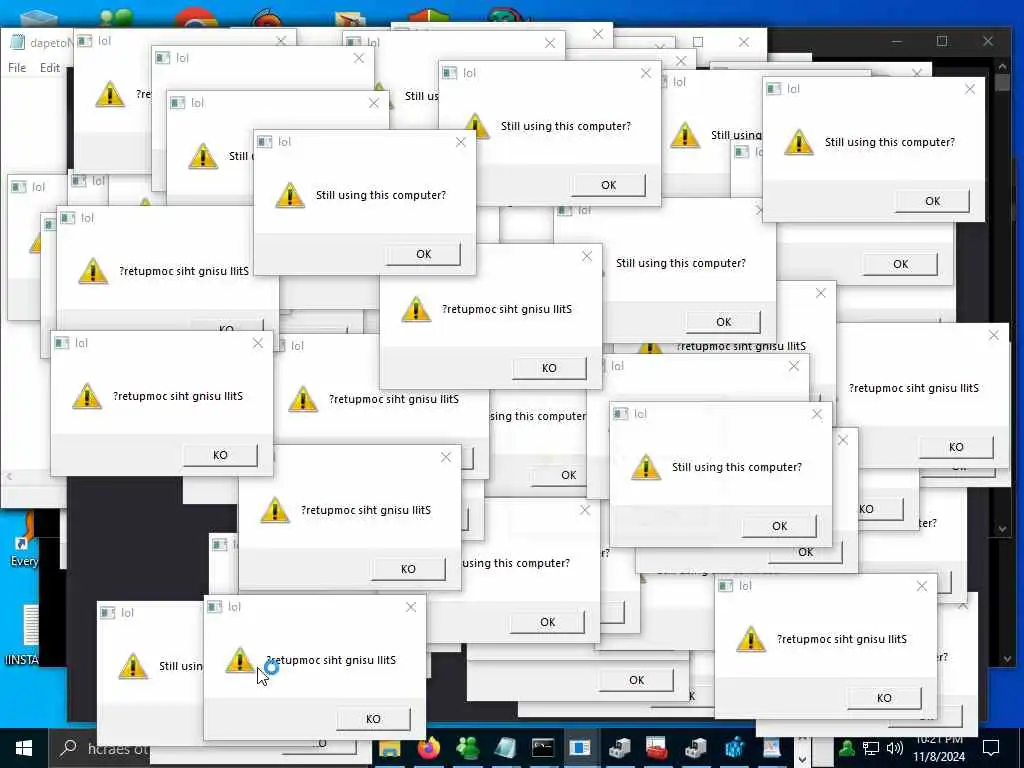This screenshot has width=1024, height=768.
Task: Launch Firefox from the taskbar
Action: (x=428, y=748)
